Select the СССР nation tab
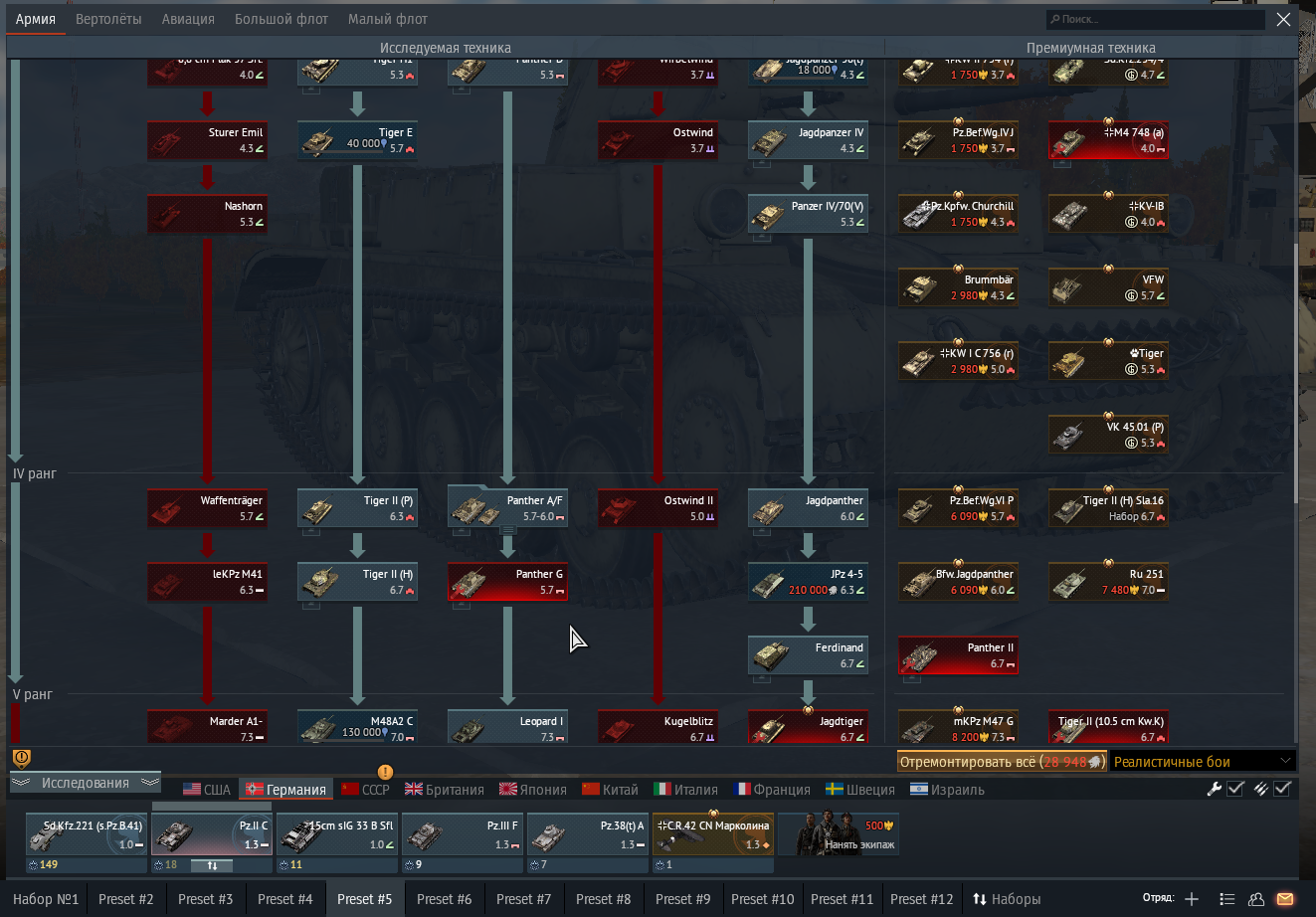Screen dimensions: 1316x917 [x=365, y=790]
